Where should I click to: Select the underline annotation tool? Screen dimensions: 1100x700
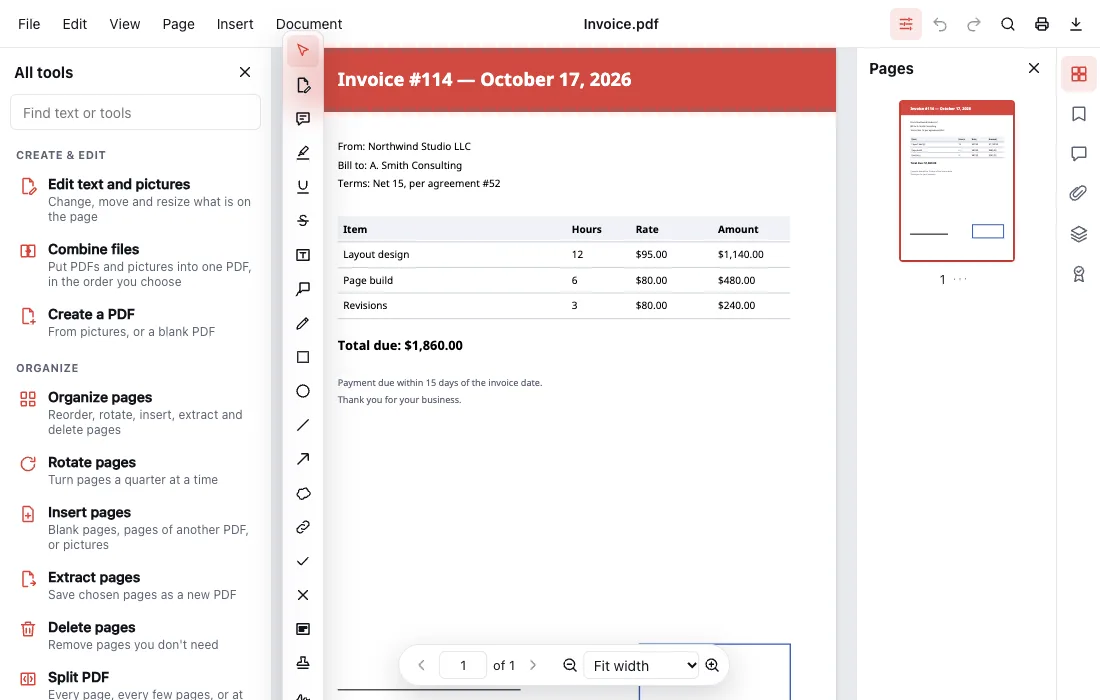[x=302, y=187]
